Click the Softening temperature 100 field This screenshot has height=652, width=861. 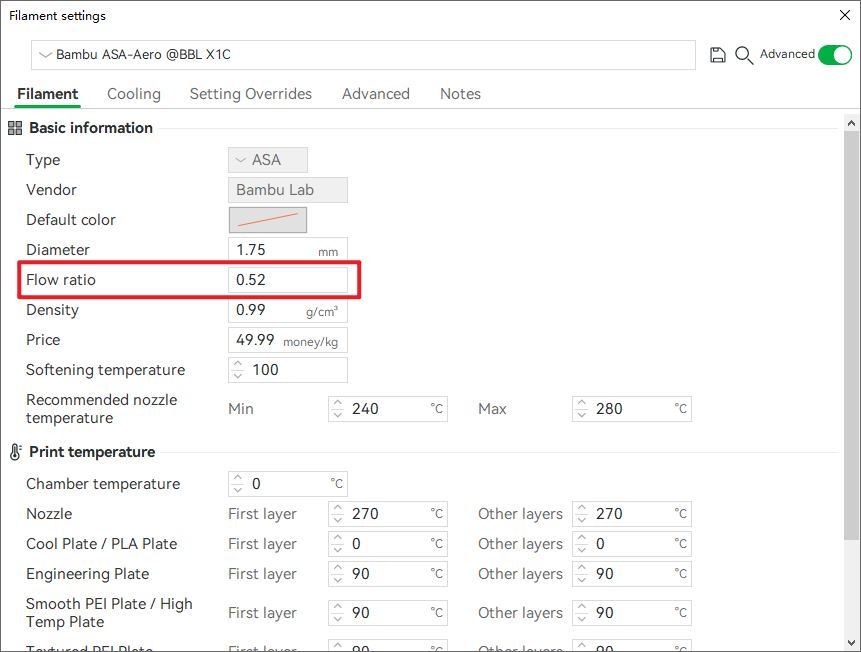click(288, 370)
